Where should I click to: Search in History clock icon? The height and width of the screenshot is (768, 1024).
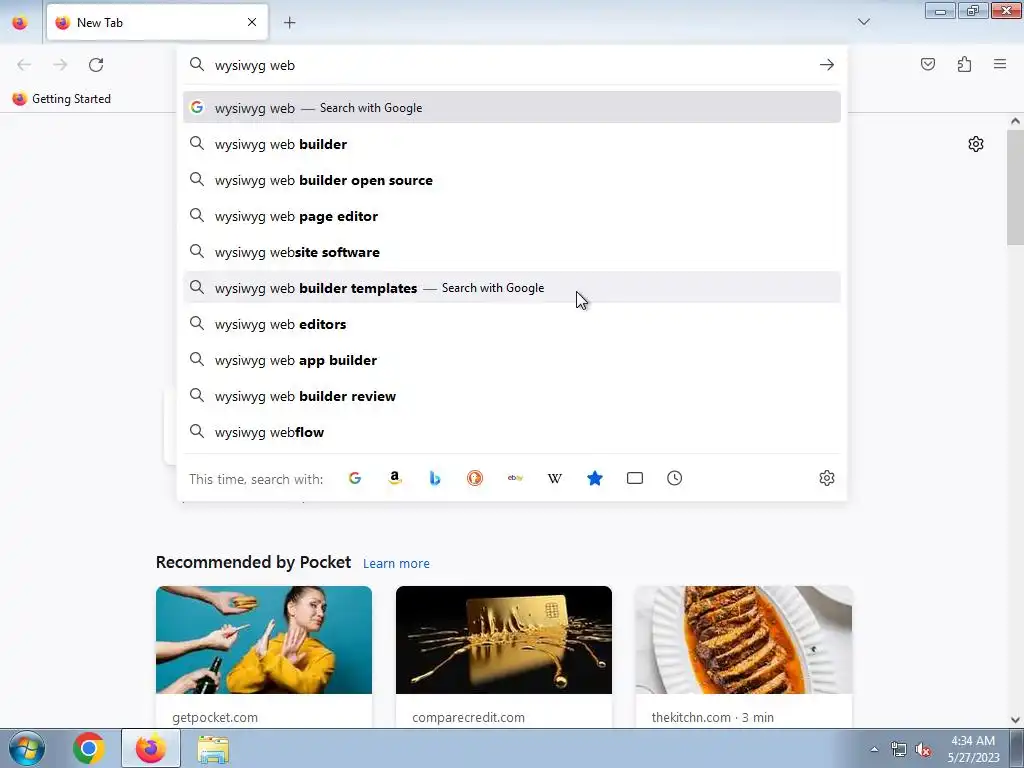(675, 478)
